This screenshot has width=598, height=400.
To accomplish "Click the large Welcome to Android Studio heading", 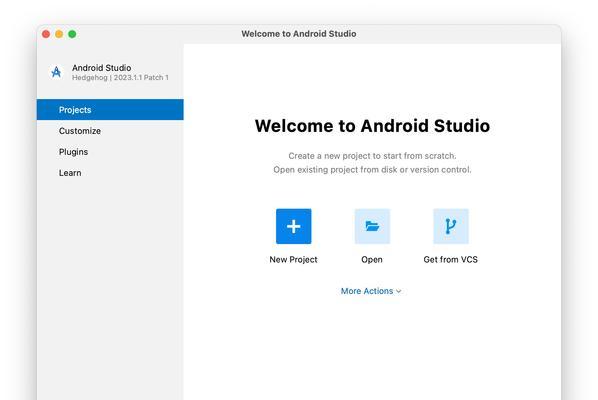I will [372, 126].
